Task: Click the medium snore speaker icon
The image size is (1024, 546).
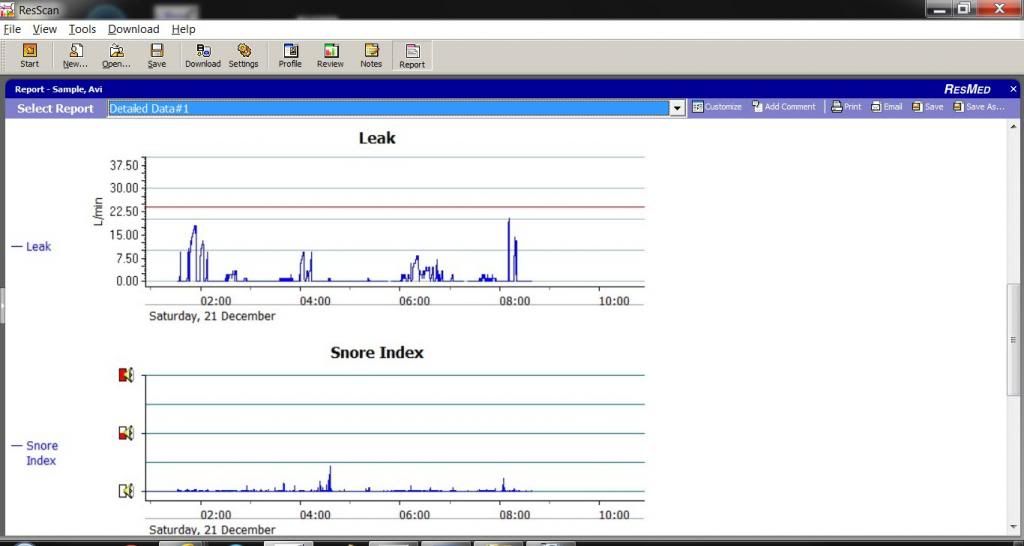Action: (x=126, y=432)
